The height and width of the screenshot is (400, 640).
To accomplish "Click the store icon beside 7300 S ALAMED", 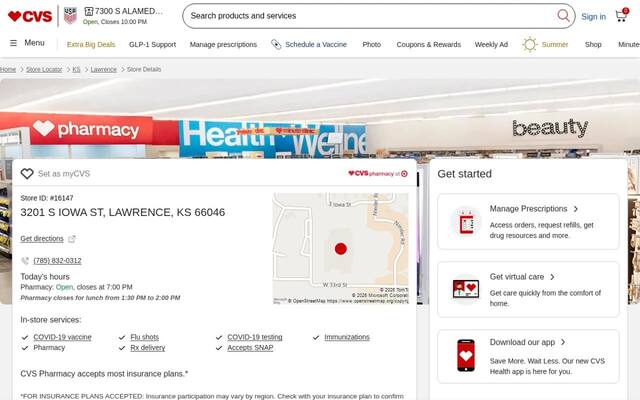I will (x=89, y=11).
